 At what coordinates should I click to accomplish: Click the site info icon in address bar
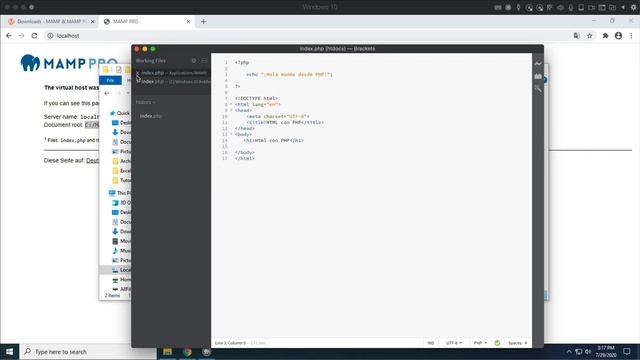click(x=50, y=36)
